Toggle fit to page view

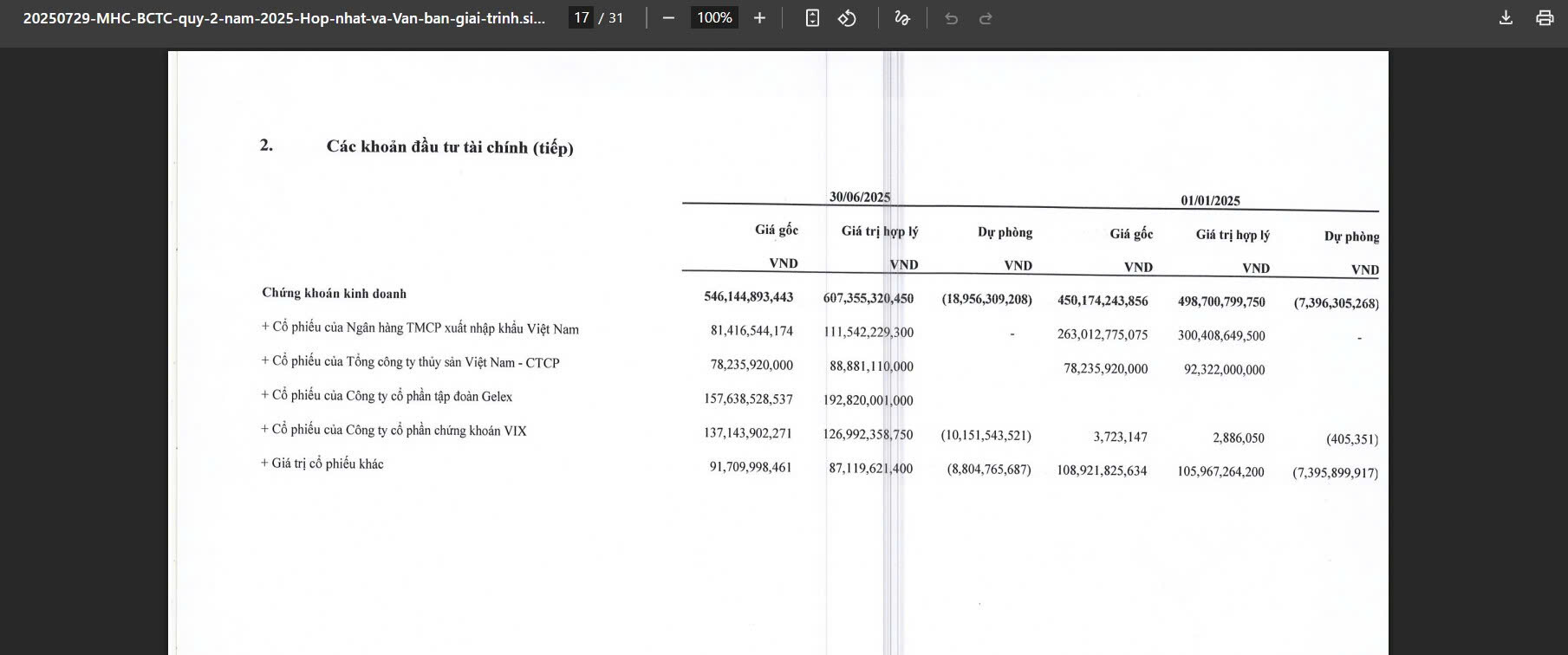coord(812,18)
